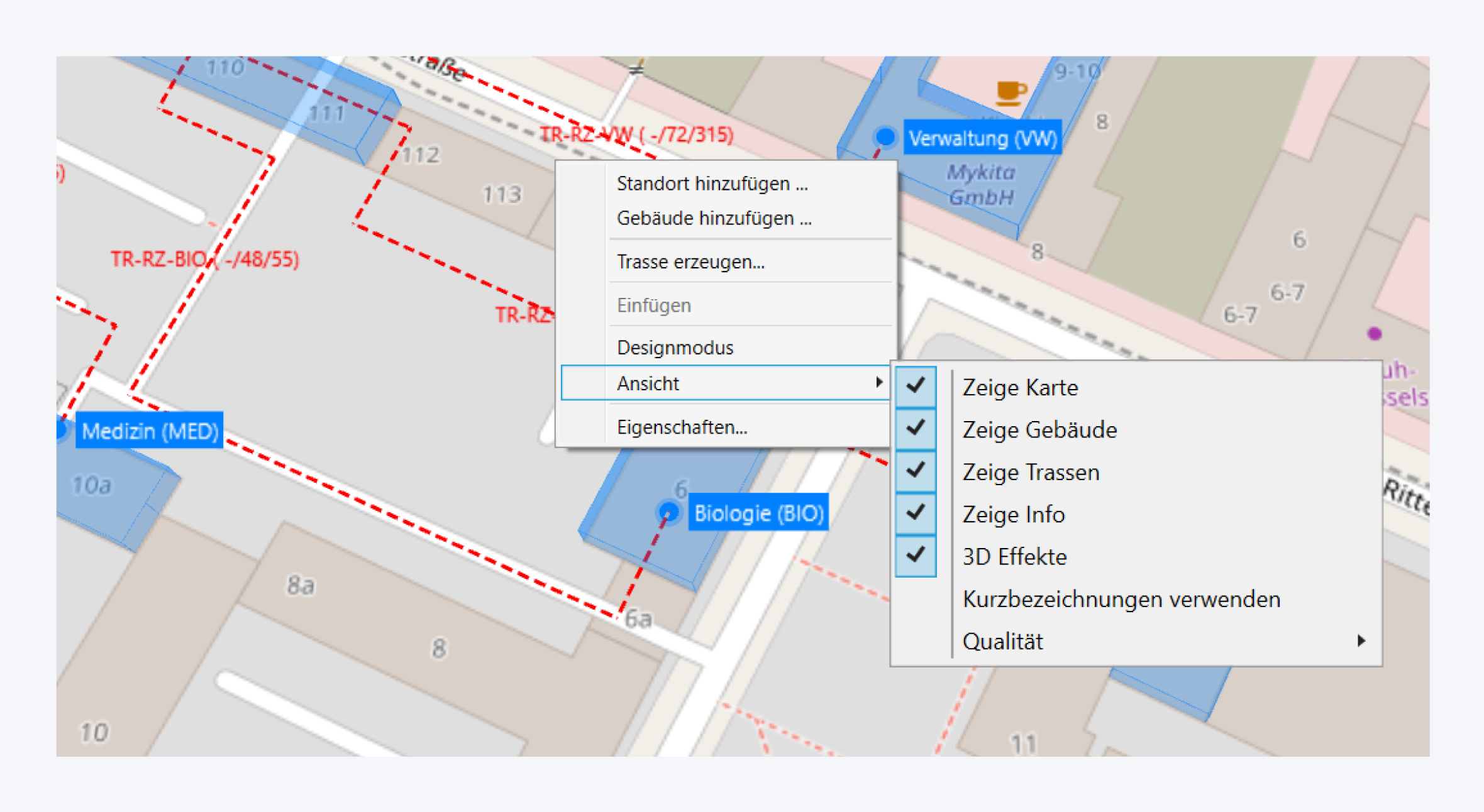
Task: Choose Gebäude hinzufügen from context menu
Action: (714, 218)
